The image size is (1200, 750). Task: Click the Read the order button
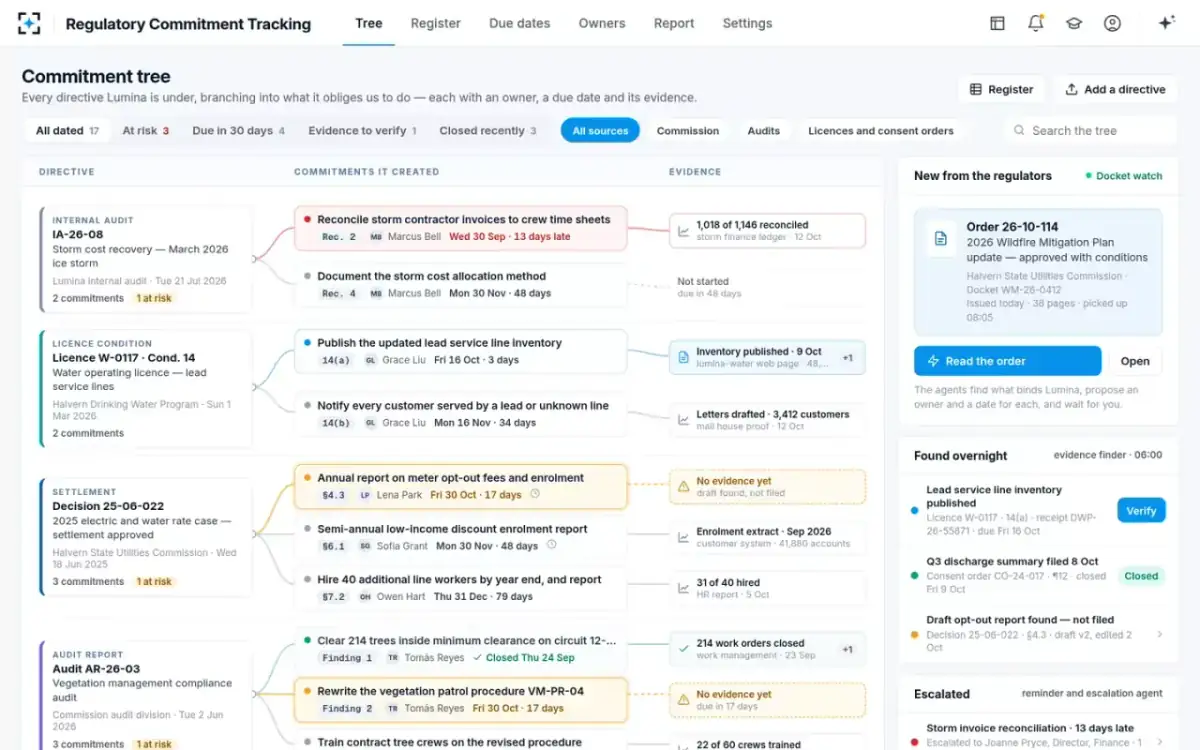[1007, 361]
